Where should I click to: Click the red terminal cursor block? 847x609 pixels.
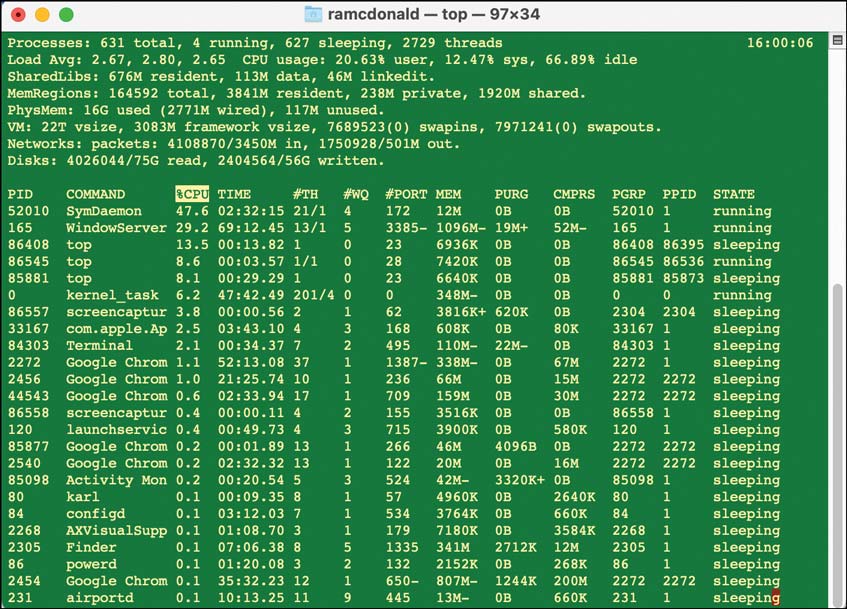coord(776,598)
